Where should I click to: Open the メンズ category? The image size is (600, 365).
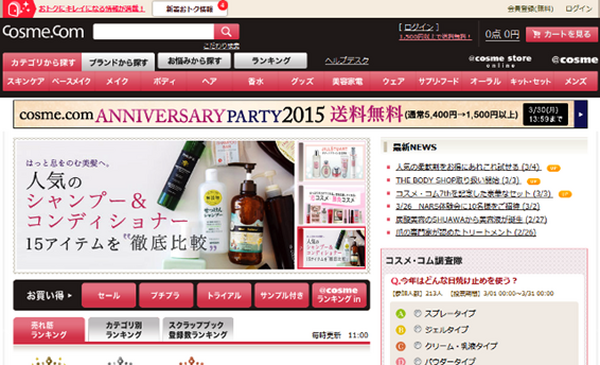(x=575, y=81)
